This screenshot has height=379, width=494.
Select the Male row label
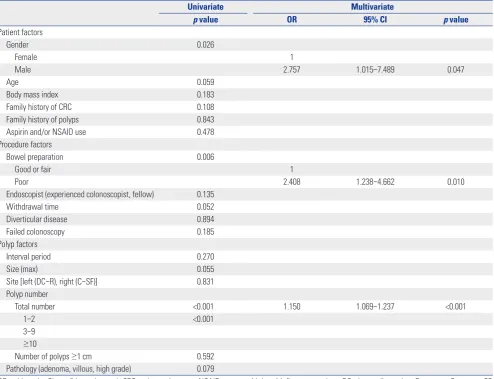23,70
